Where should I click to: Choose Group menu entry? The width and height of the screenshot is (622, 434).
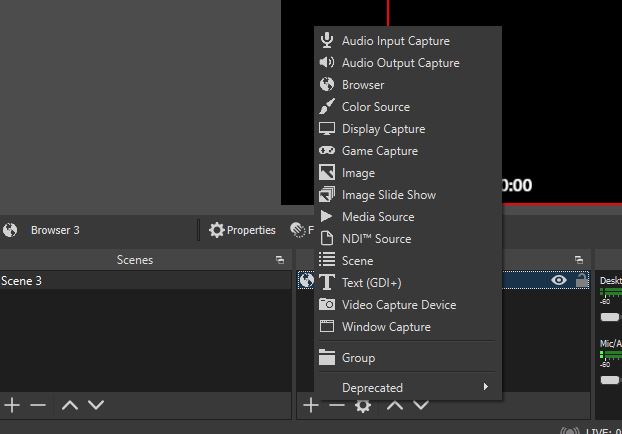pos(408,357)
